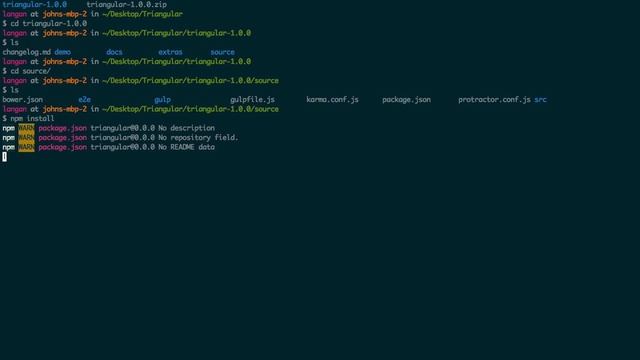Click 'triangular-1.0.0.zip' in the first listing
640x360 pixels.
tap(127, 4)
